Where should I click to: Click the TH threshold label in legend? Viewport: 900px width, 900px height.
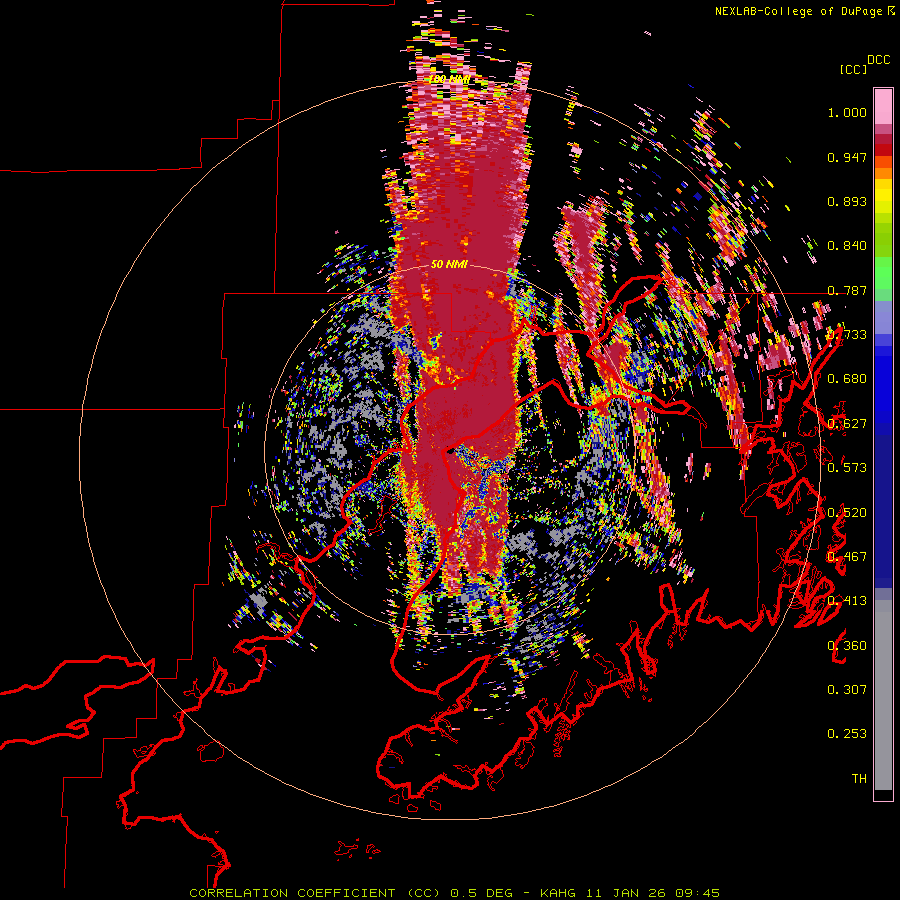point(859,779)
